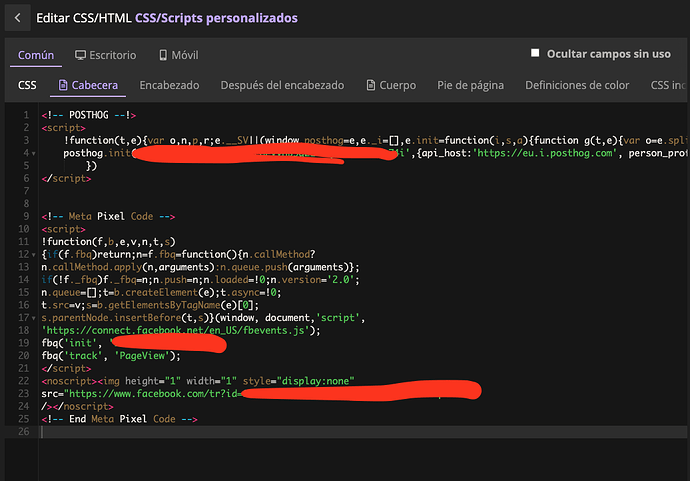Open the Encabezado section tab

pos(169,85)
